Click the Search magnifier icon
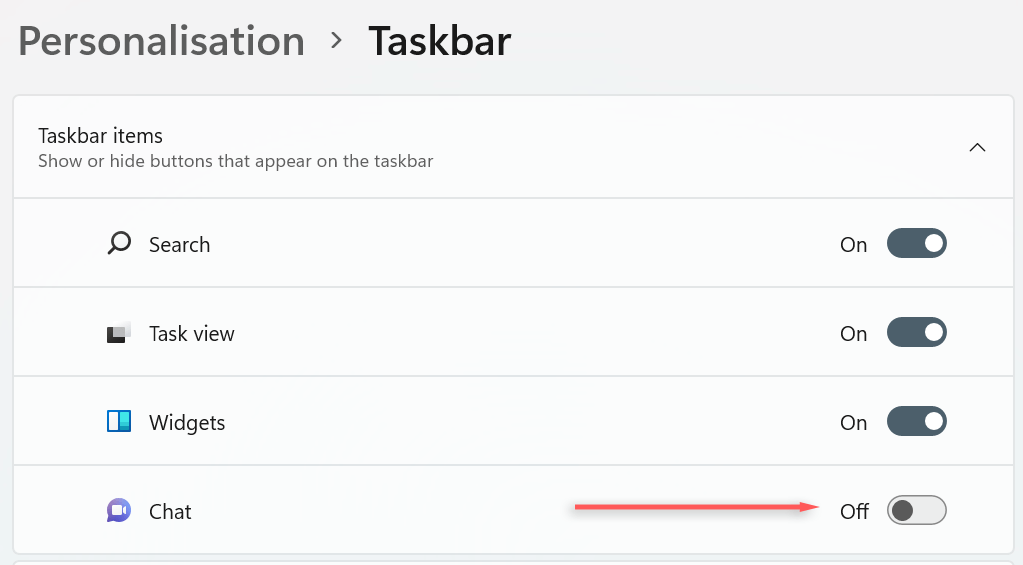Screen dimensions: 1023x565 [x=119, y=244]
